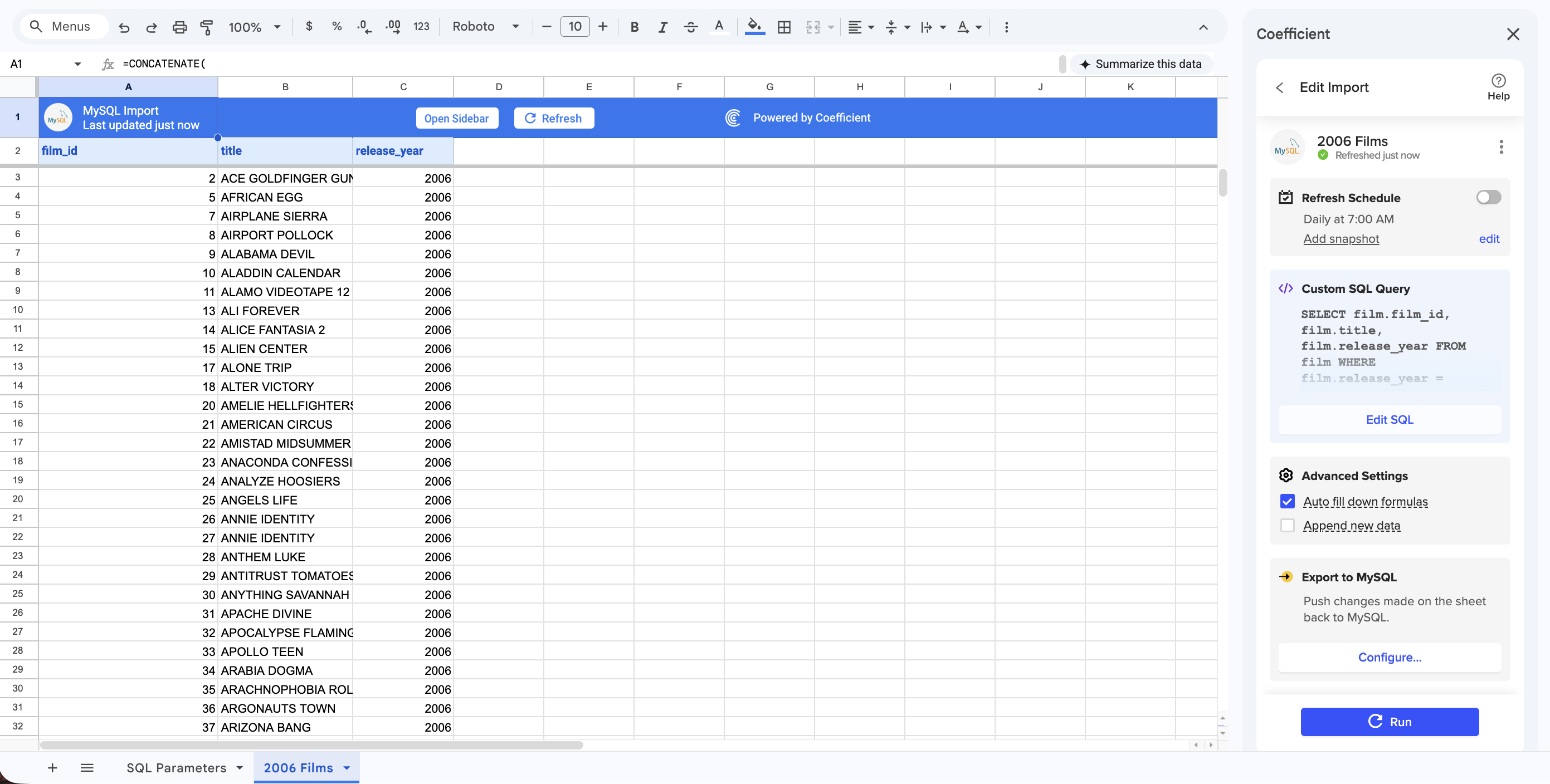Open the fill color picker
Screen dimensions: 1550x784
[x=754, y=27]
